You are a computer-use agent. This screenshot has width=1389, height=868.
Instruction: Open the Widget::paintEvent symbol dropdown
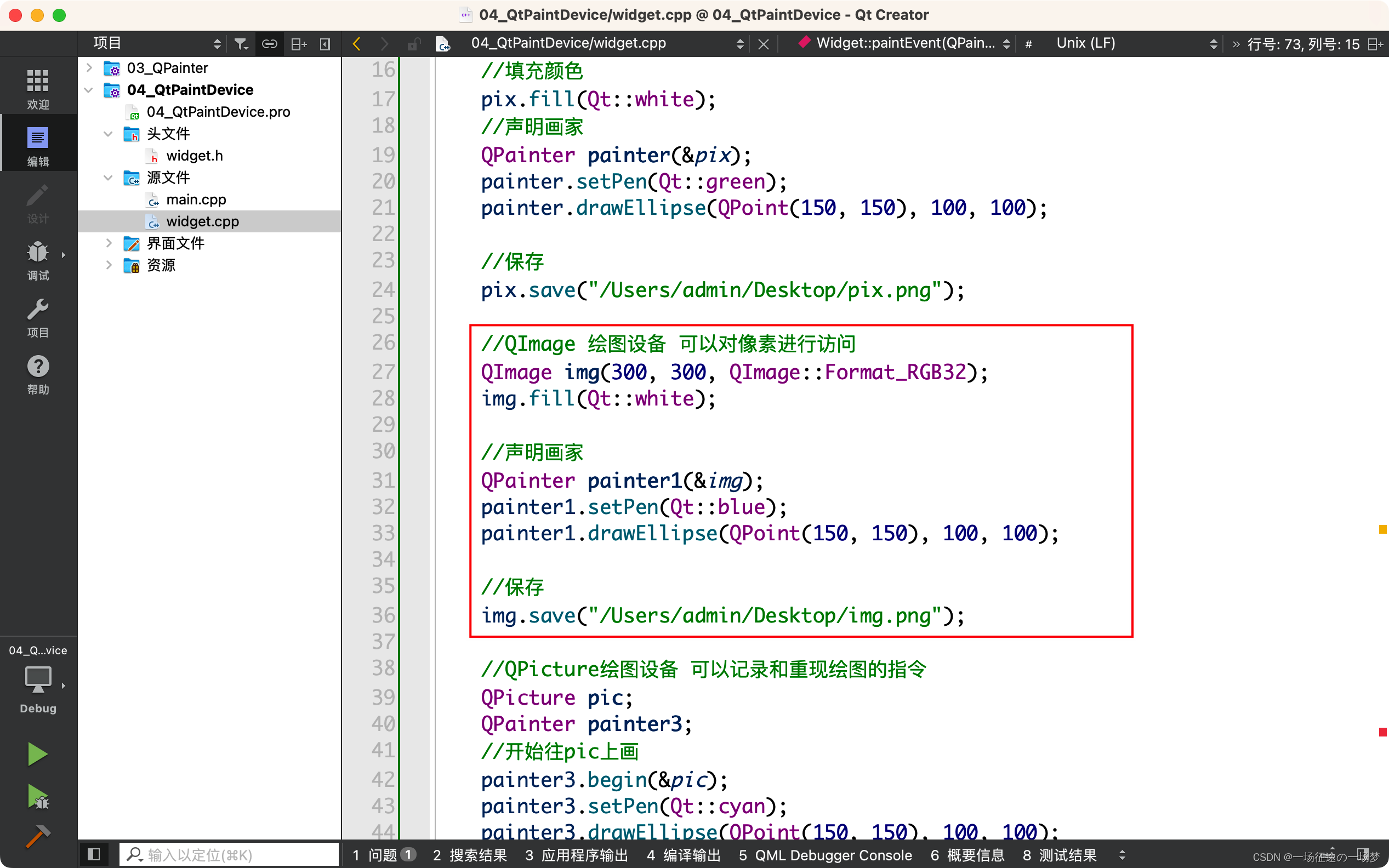pos(904,44)
